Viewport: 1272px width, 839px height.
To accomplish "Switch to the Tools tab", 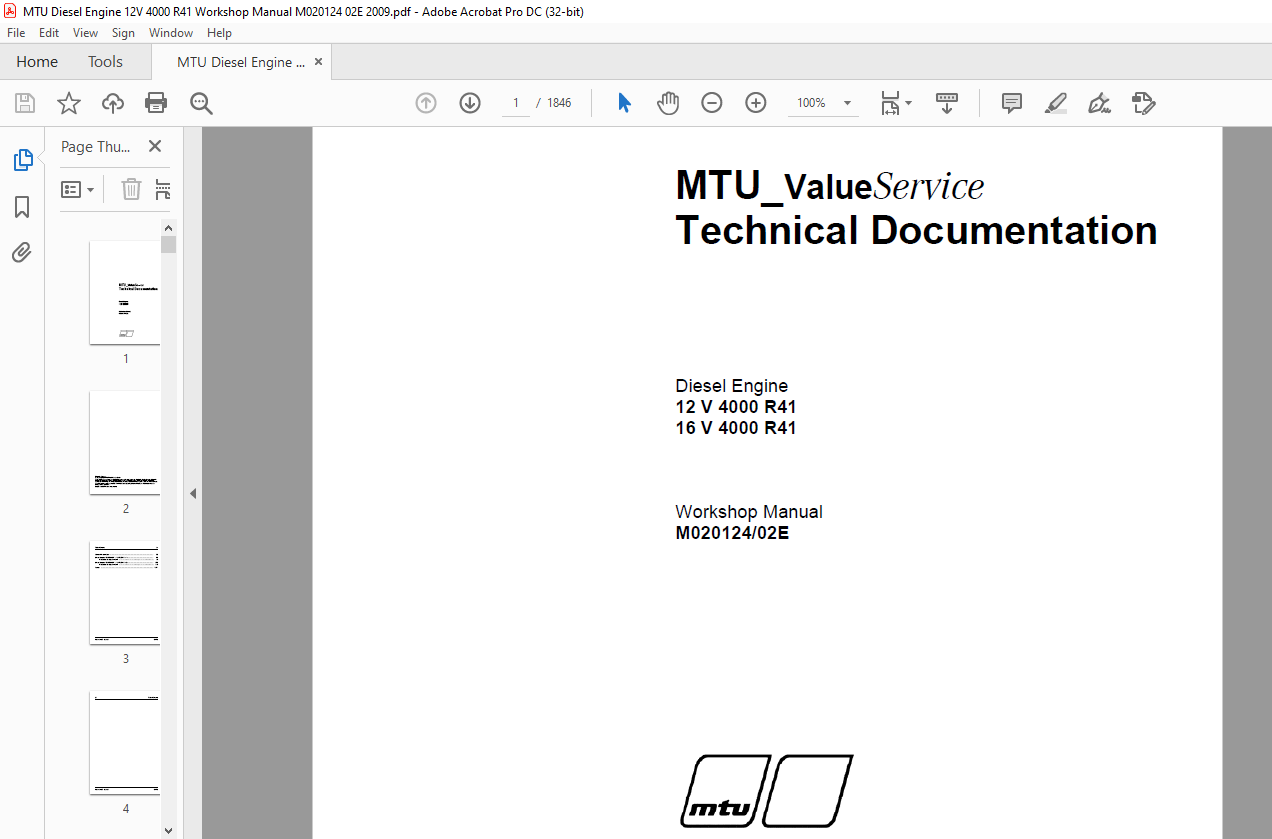I will [x=105, y=62].
